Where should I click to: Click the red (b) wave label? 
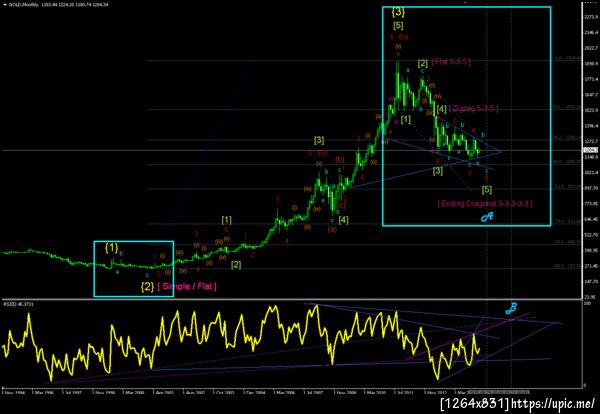340,160
